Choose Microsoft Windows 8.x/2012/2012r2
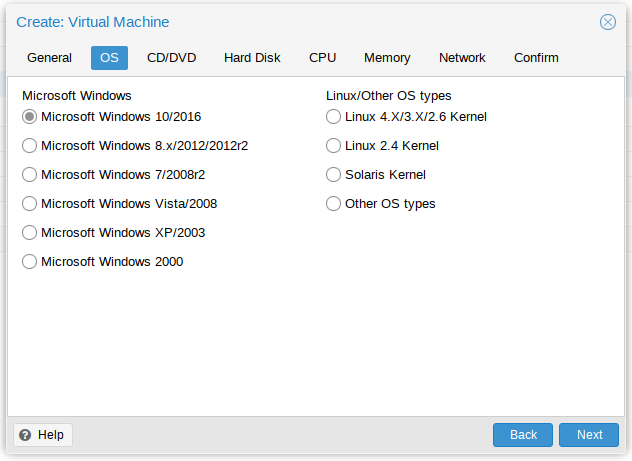Image resolution: width=632 pixels, height=461 pixels. (x=29, y=146)
